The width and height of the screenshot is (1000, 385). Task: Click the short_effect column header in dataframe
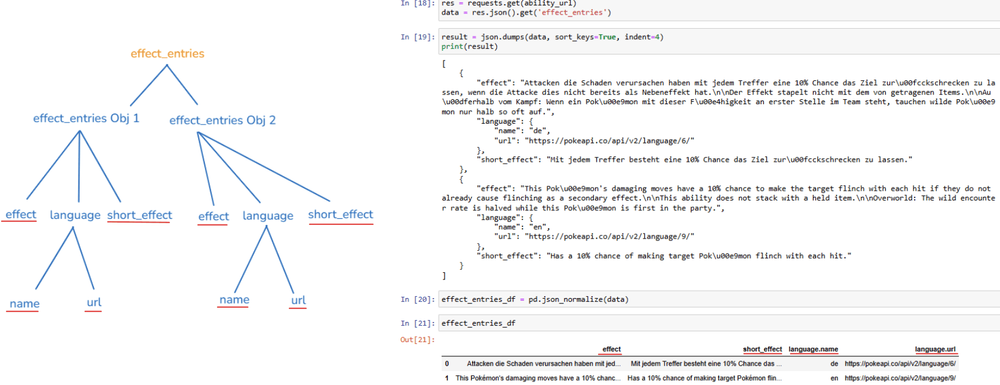pyautogui.click(x=763, y=349)
